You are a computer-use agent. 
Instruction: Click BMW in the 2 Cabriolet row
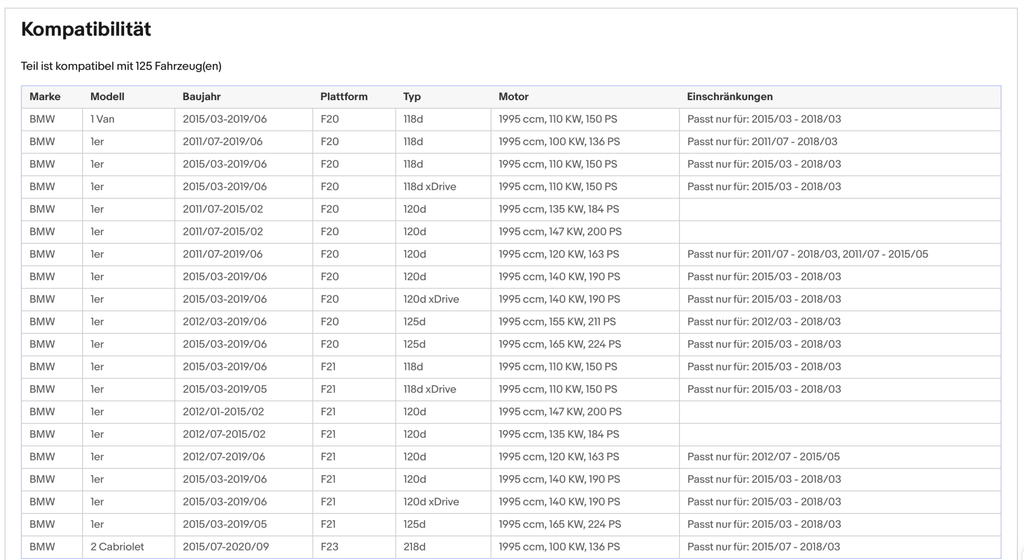(42, 546)
